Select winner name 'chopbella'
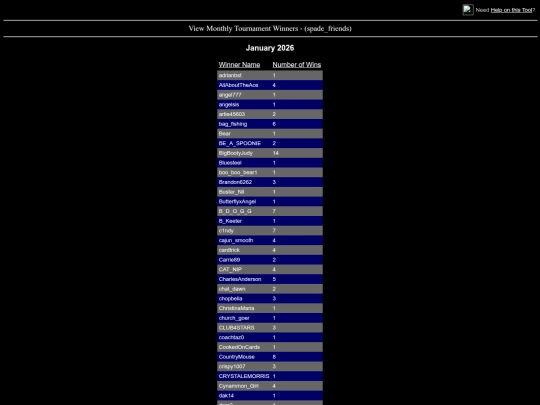Image resolution: width=540 pixels, height=405 pixels. coord(230,299)
